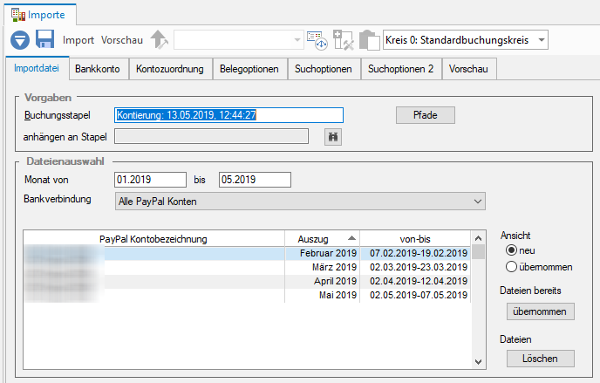Select the Importdatei tab
Image resolution: width=600 pixels, height=383 pixels.
click(37, 68)
